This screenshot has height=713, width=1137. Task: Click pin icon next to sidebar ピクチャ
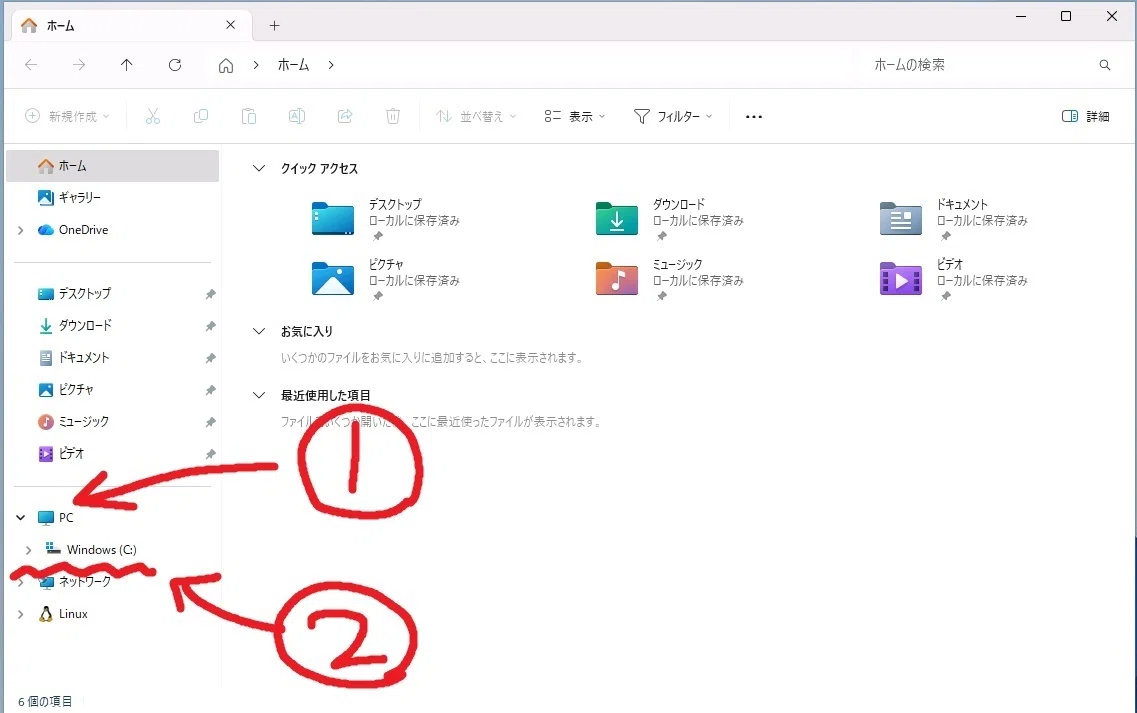(x=210, y=390)
